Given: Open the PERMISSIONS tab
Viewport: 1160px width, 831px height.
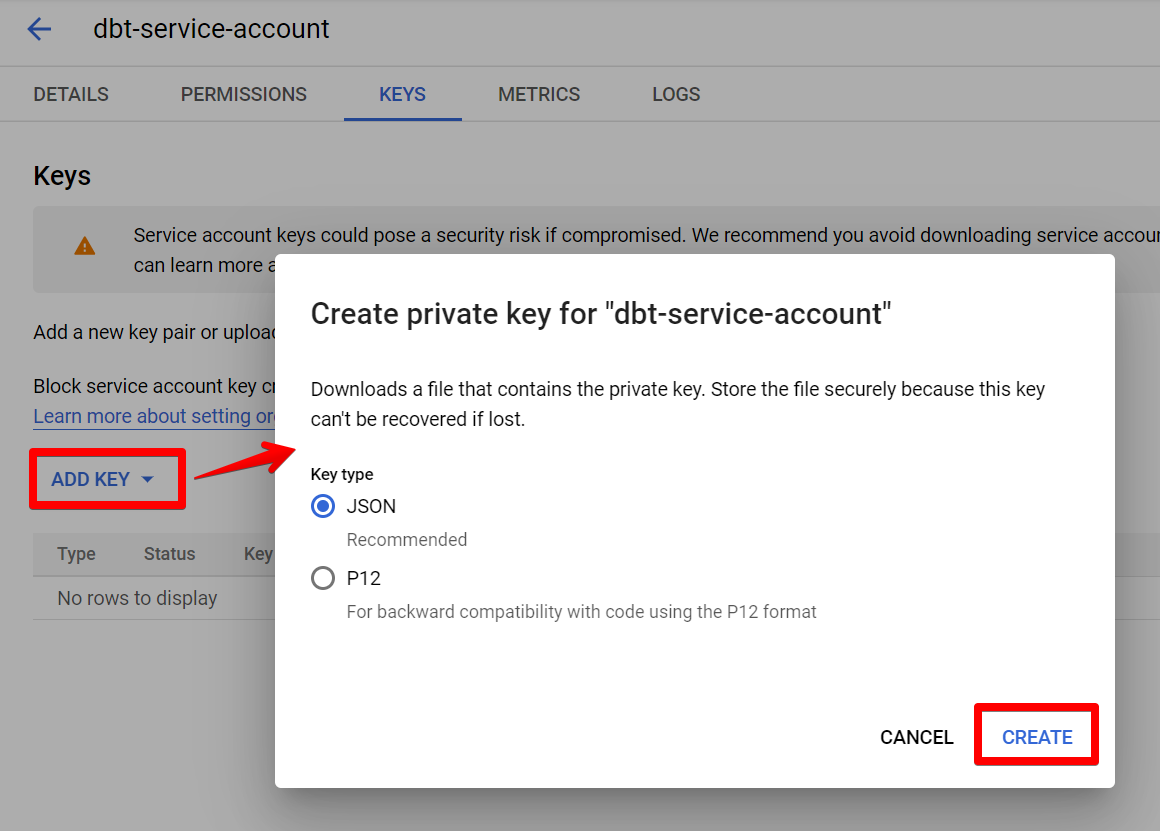Looking at the screenshot, I should 243,95.
